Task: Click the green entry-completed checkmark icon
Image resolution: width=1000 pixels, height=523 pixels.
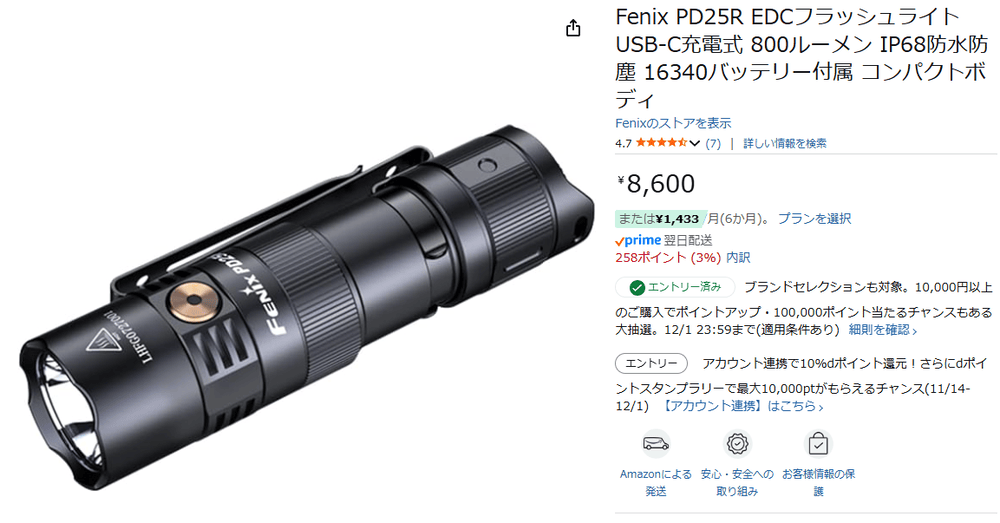Action: pyautogui.click(x=636, y=288)
